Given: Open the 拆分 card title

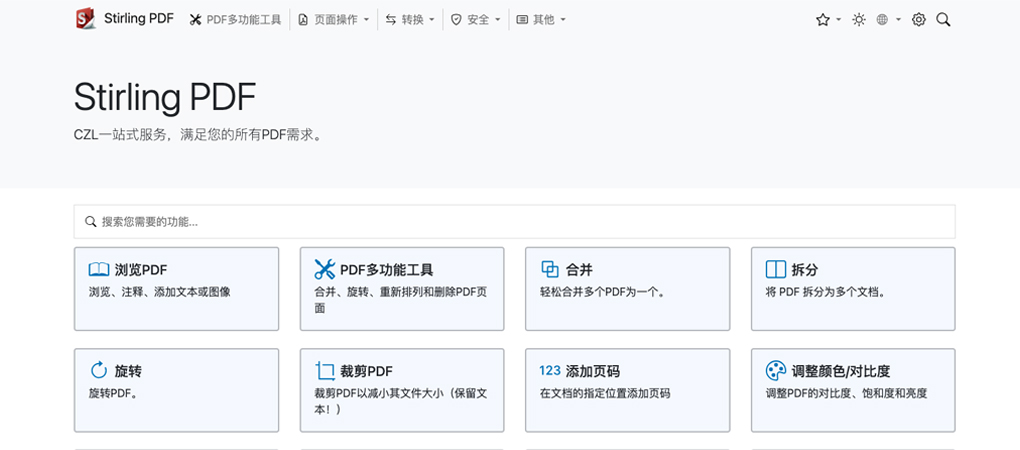Looking at the screenshot, I should click(805, 270).
